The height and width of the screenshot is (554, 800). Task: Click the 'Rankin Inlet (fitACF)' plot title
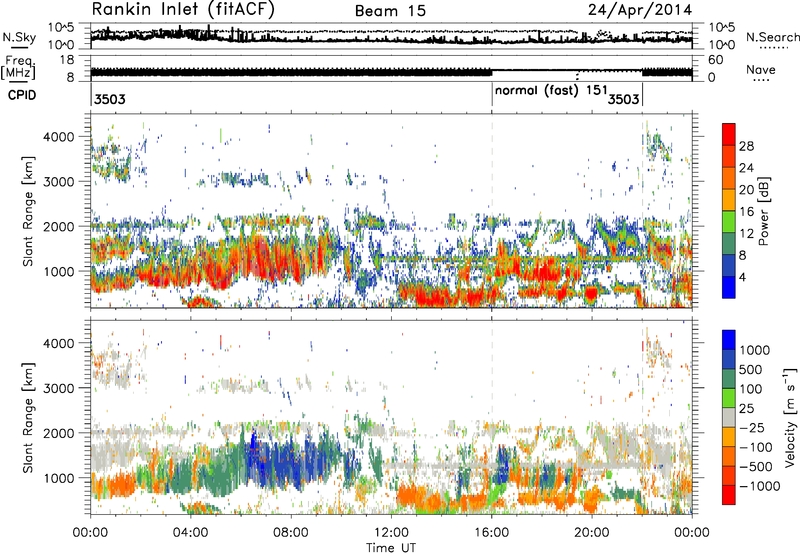coord(183,9)
